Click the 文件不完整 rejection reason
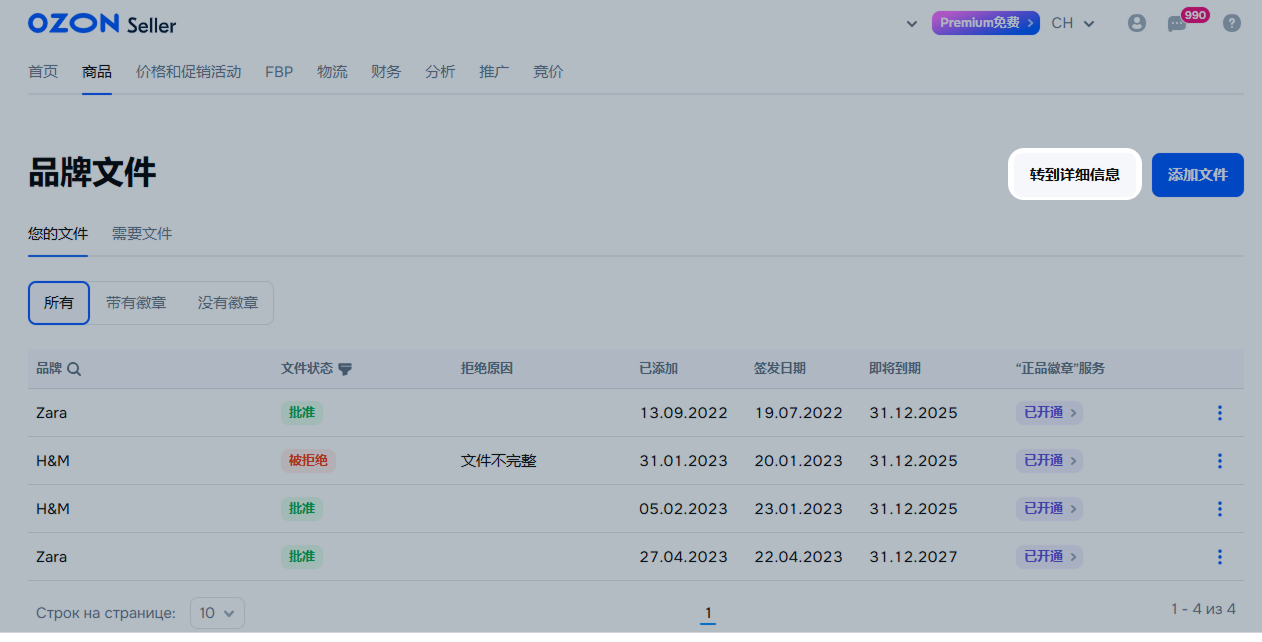 (x=499, y=461)
